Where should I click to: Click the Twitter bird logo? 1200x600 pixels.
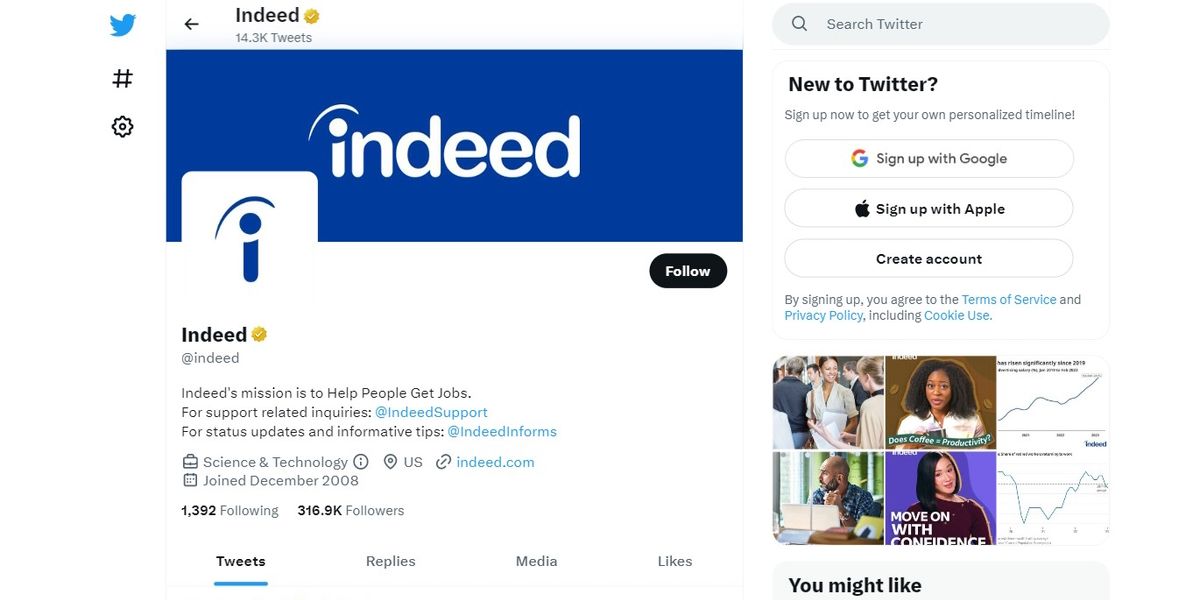123,25
